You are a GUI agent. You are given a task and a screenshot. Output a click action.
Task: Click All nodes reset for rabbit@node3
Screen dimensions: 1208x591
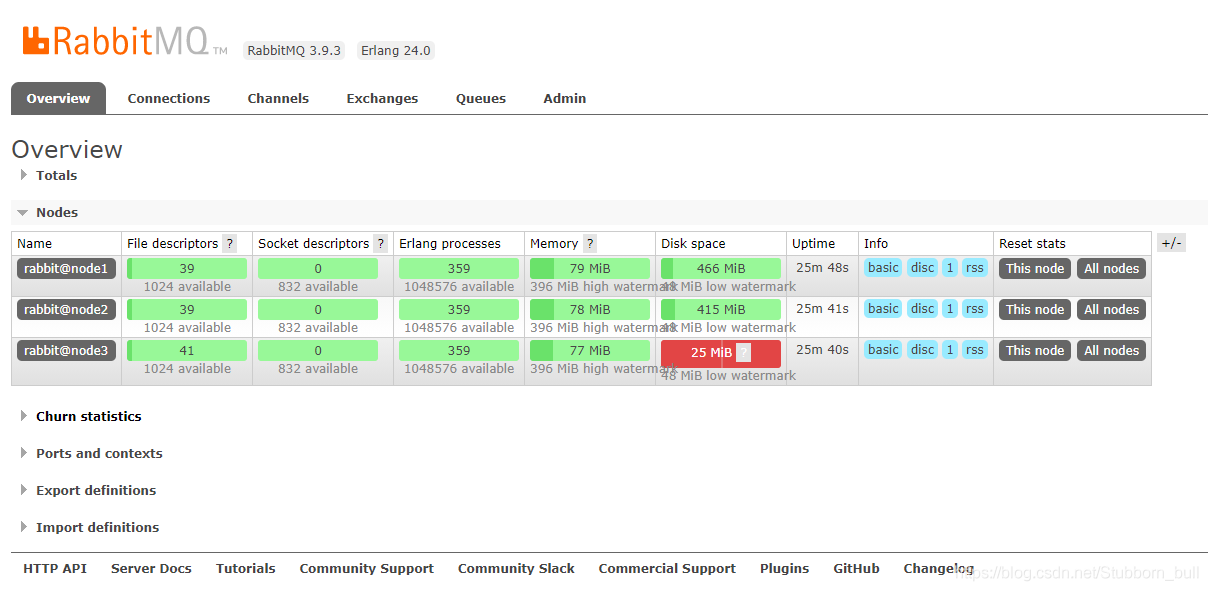click(x=1111, y=351)
